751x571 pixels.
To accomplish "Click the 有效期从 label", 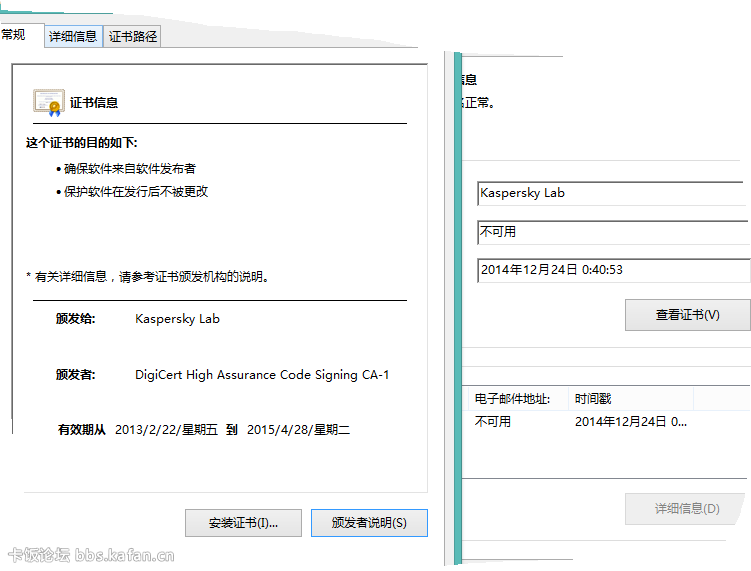I will pos(81,430).
